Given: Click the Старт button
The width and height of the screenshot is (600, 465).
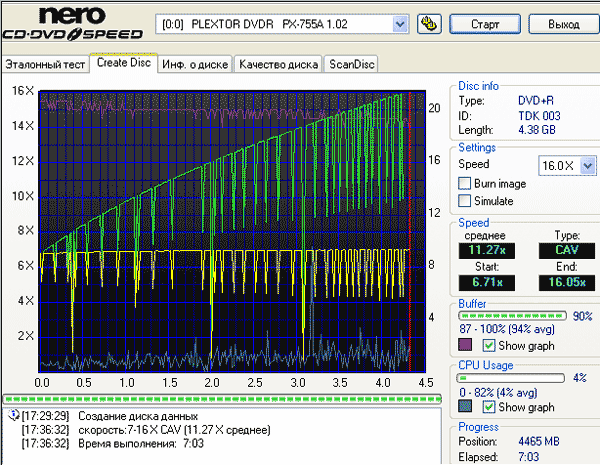Looking at the screenshot, I should [x=485, y=24].
